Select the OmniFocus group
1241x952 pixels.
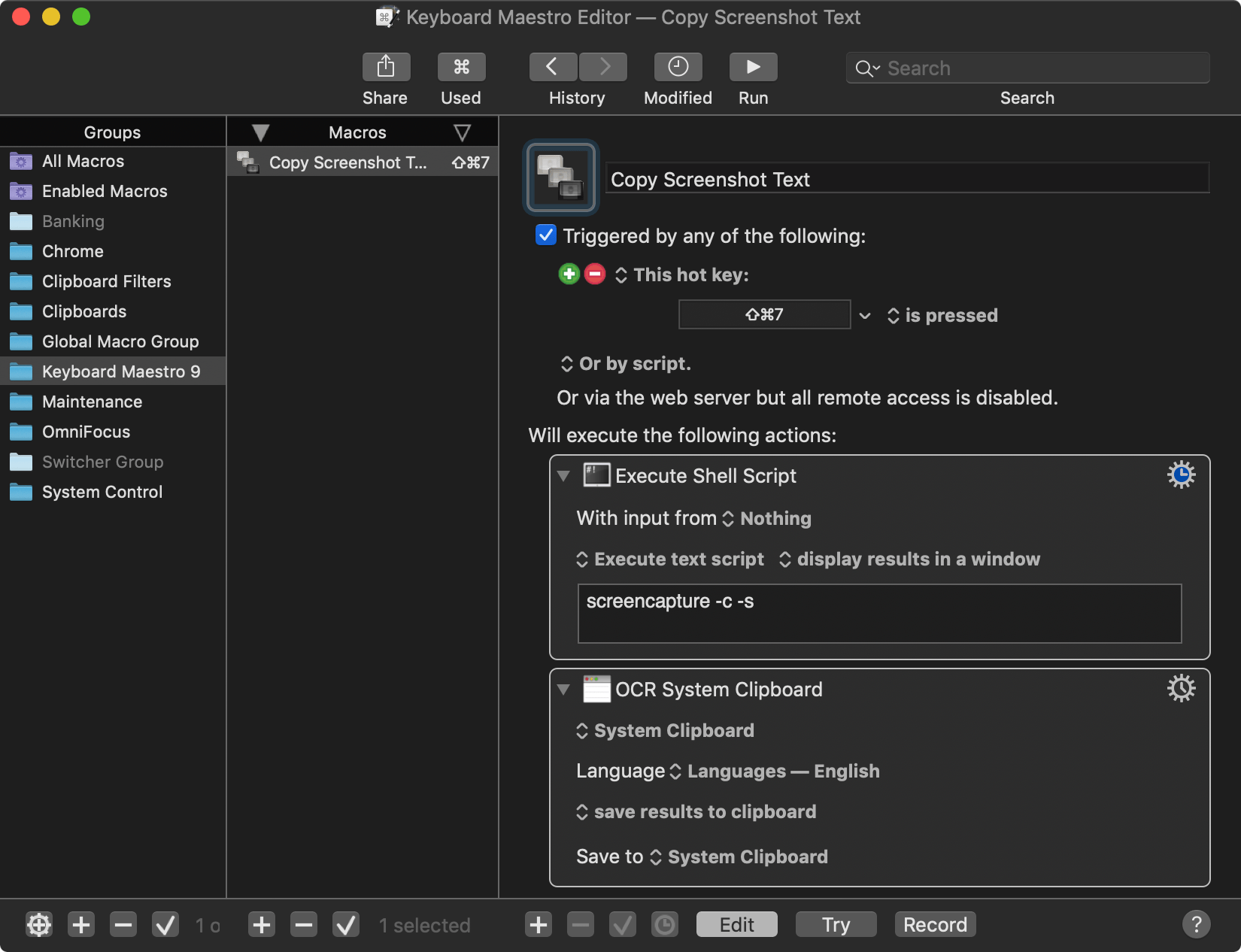coord(113,432)
